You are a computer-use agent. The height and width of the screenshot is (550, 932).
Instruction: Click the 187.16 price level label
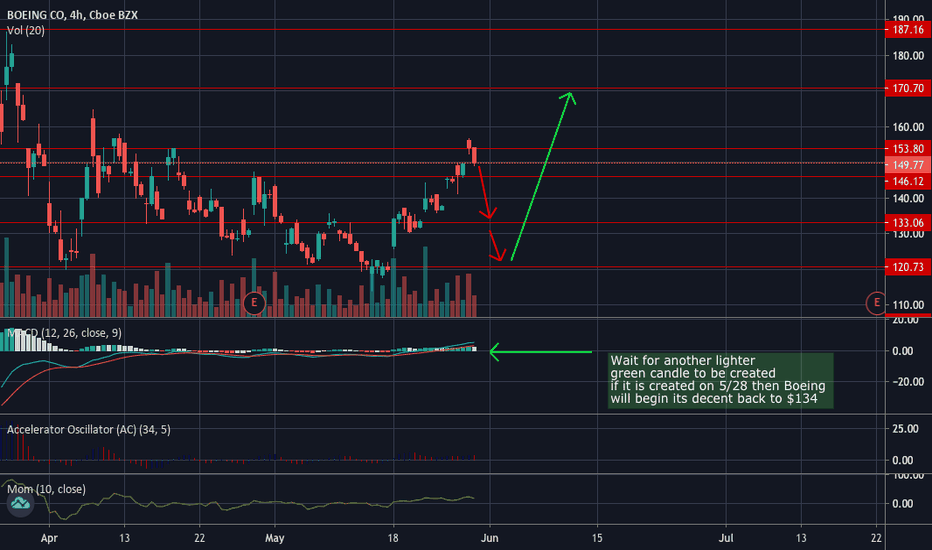tap(908, 30)
